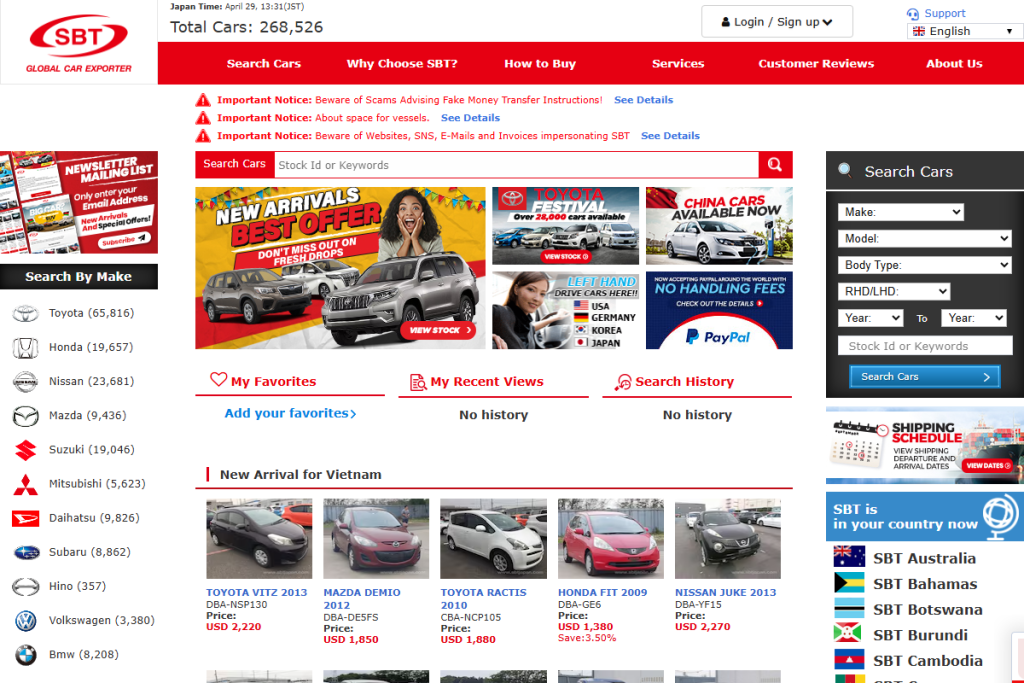
Task: Click See Details for the scams notice
Action: (643, 100)
